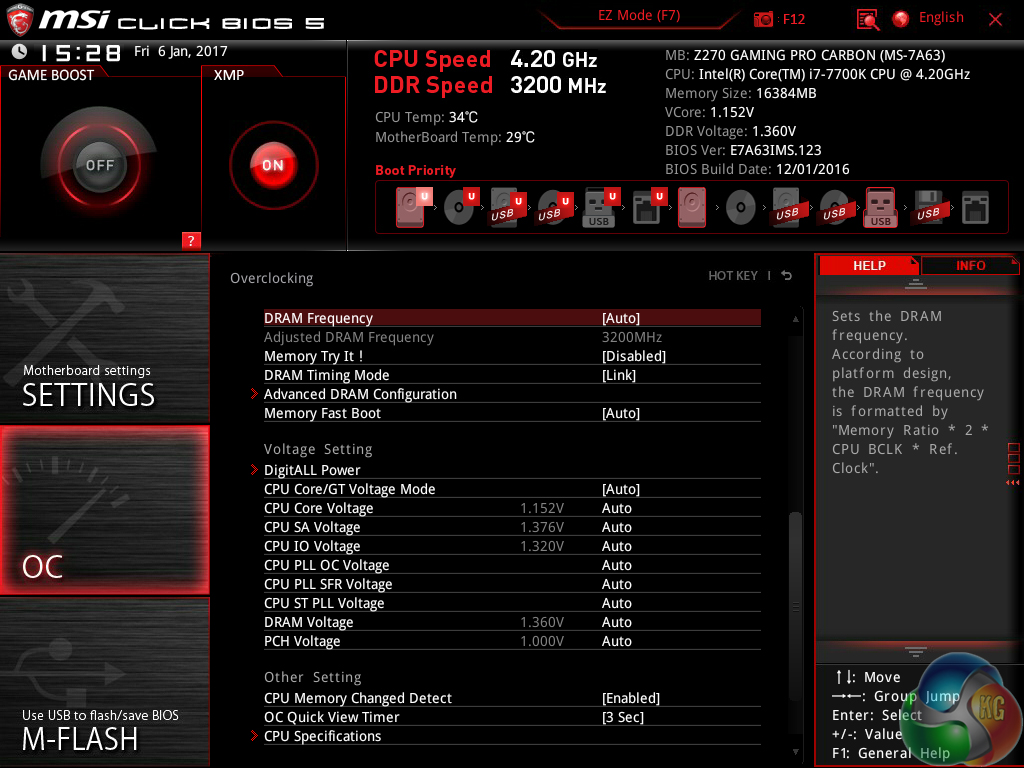The width and height of the screenshot is (1024, 768).
Task: Close the BIOS with the red X
Action: point(995,19)
